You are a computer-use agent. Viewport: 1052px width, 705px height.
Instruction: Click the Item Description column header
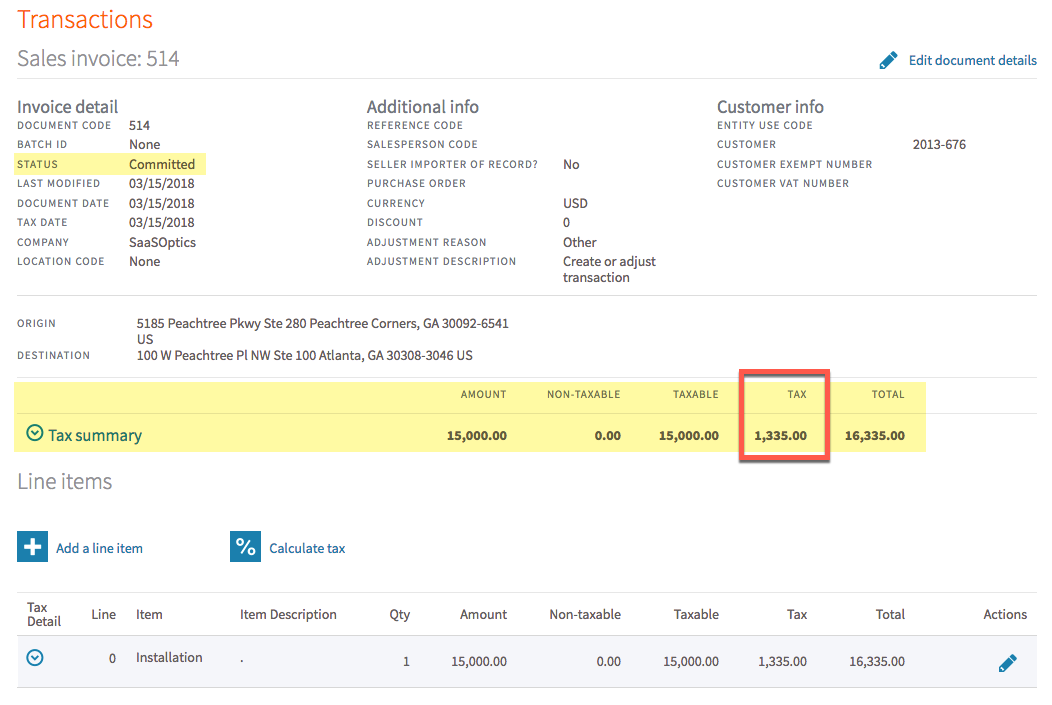click(x=288, y=614)
